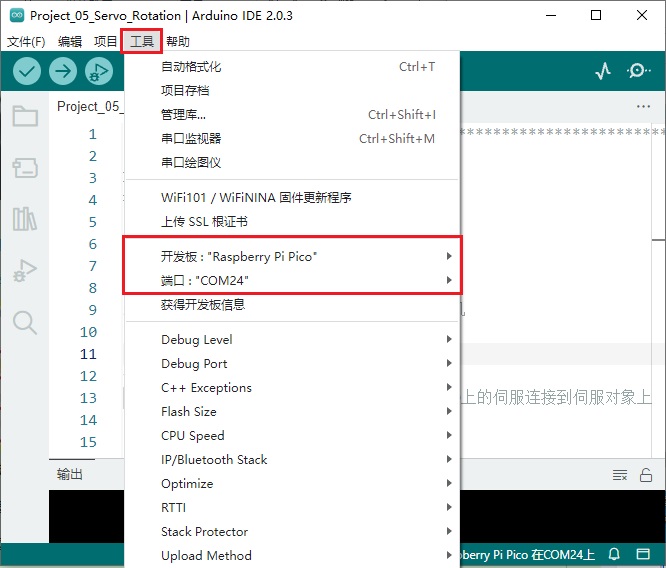Open the 文件(F) menu
The image size is (666, 568).
pyautogui.click(x=26, y=42)
